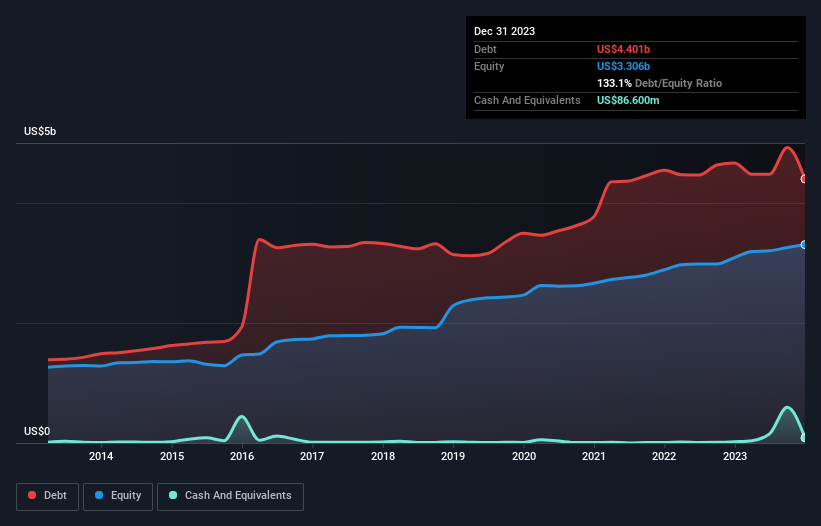Click the 133.1% Debt/Equity Ratio text
This screenshot has height=526, width=821.
pos(659,83)
